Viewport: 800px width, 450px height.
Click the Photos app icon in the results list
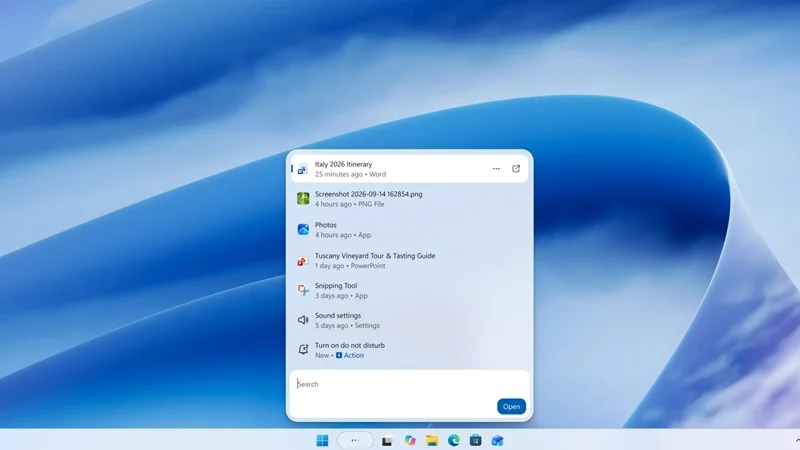pyautogui.click(x=303, y=230)
